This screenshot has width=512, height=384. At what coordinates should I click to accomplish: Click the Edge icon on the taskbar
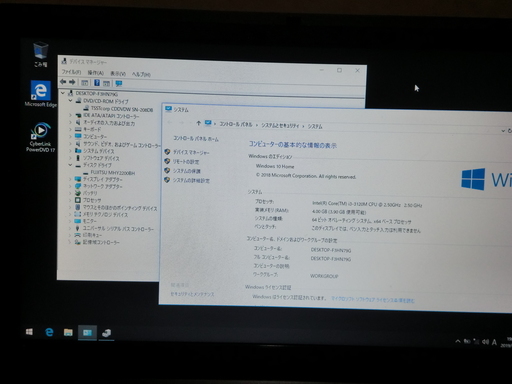coord(49,332)
